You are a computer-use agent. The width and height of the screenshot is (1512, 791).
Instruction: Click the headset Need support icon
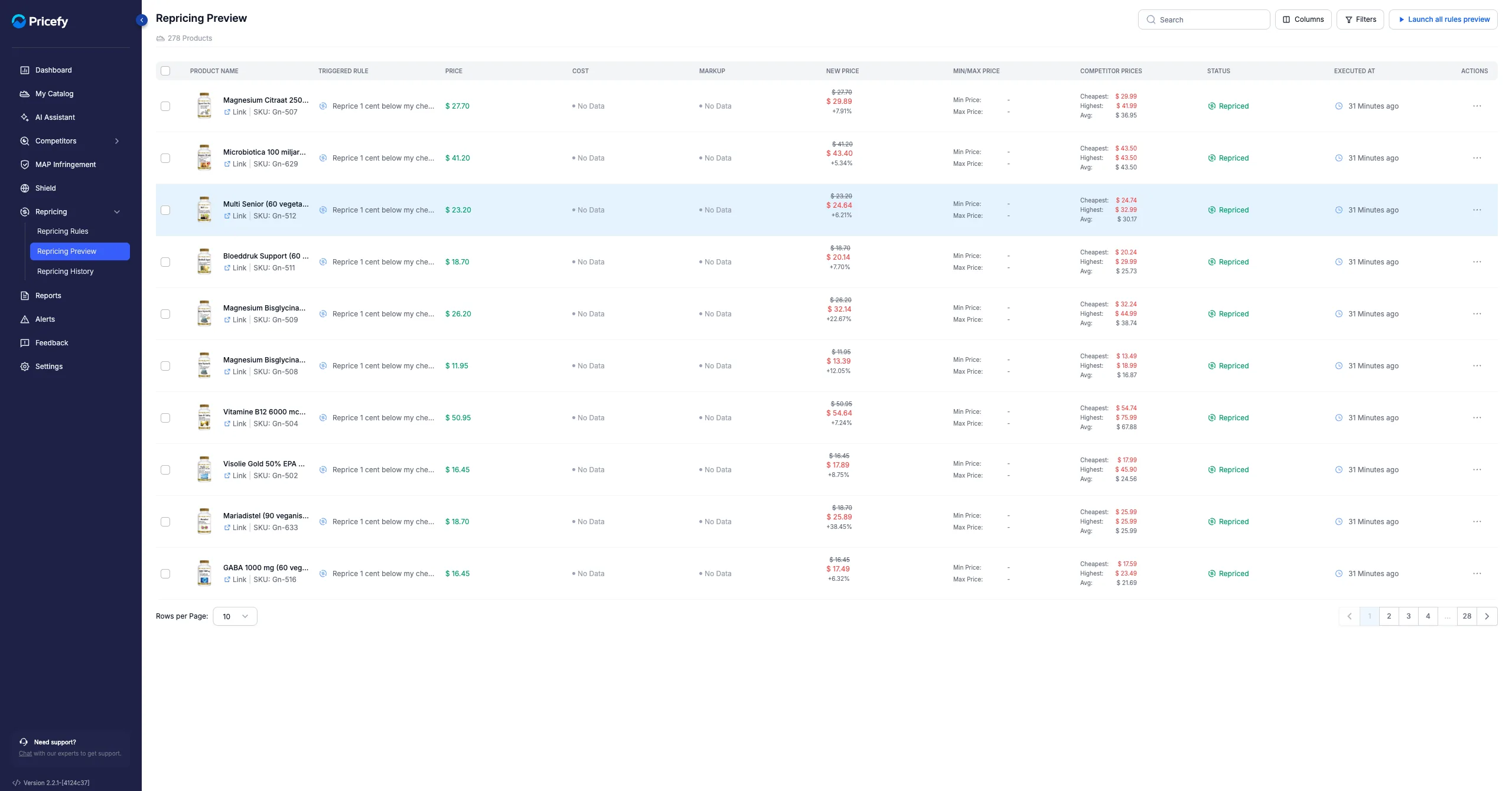tap(24, 742)
